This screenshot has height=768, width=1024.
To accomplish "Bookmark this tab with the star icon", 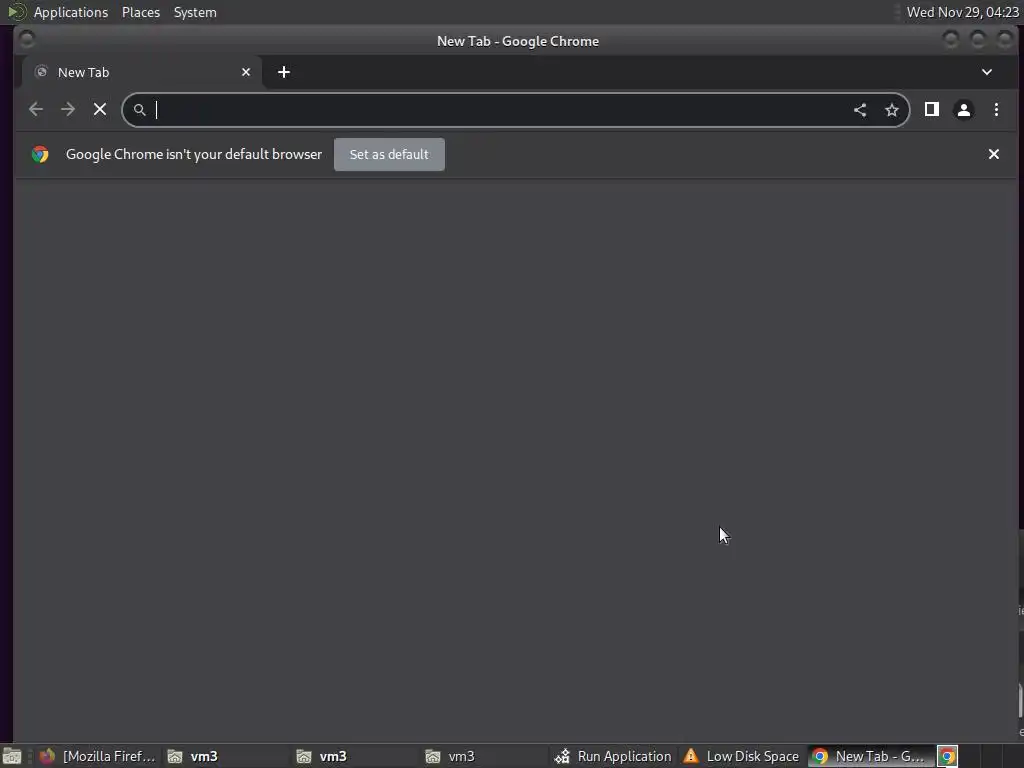I will pos(891,110).
